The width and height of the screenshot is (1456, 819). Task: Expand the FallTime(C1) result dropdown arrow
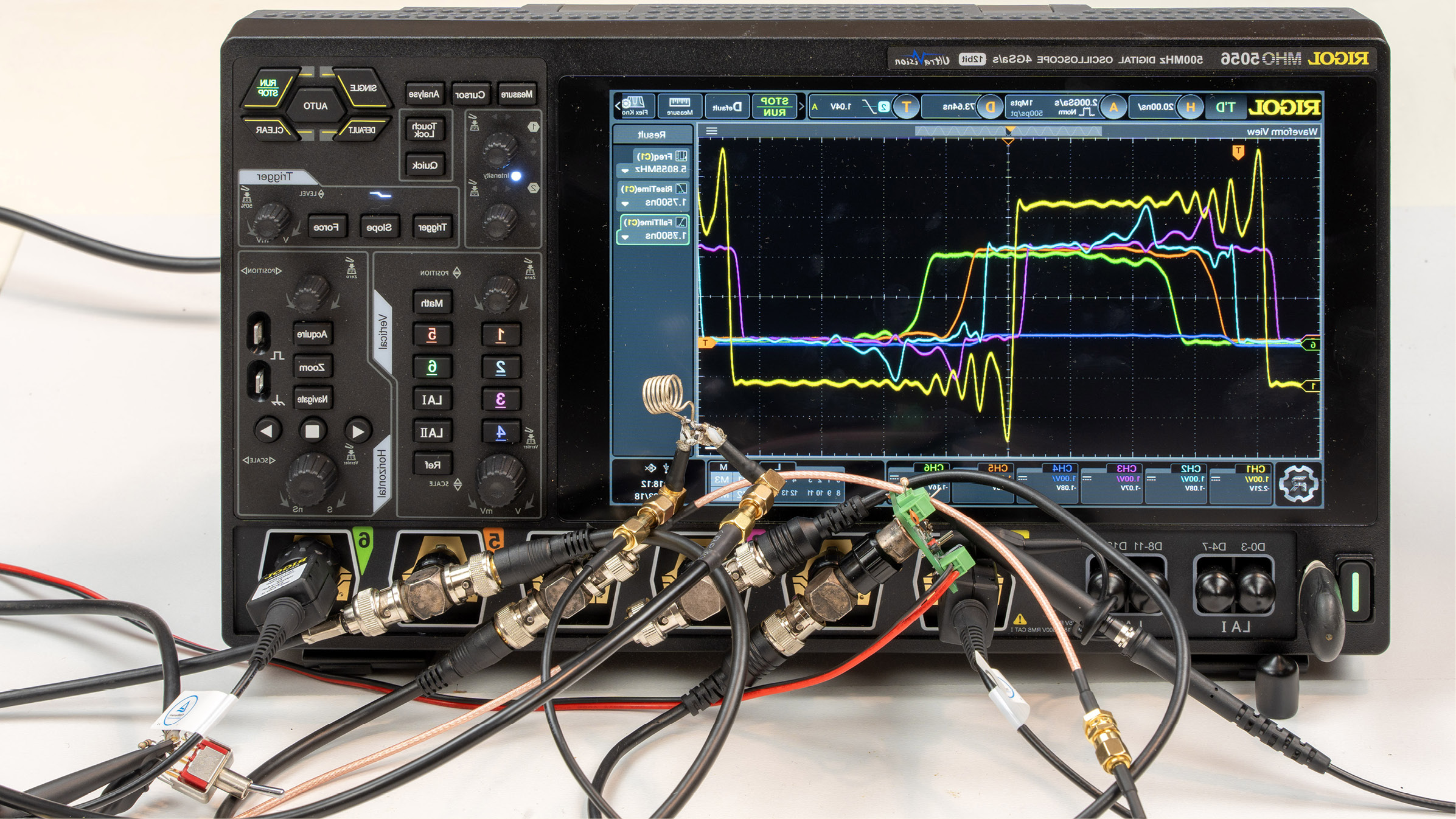[x=625, y=237]
